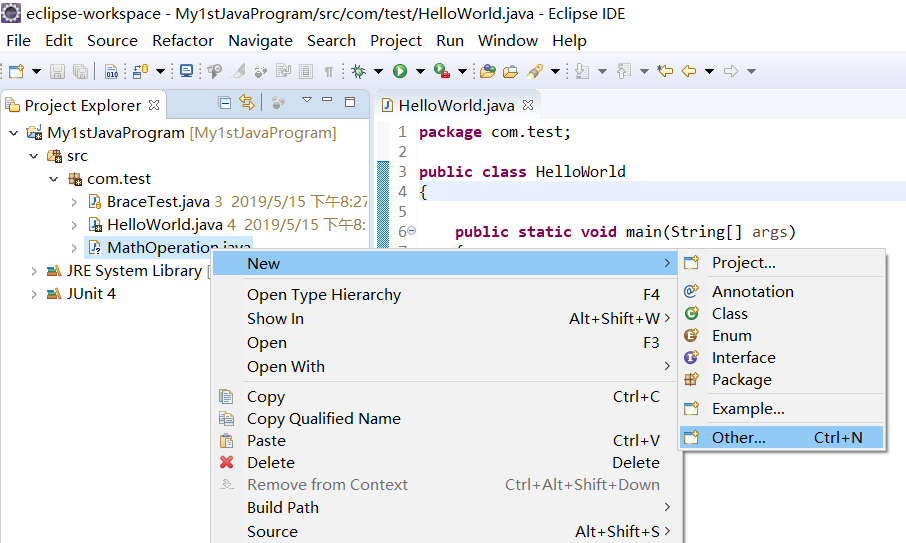Maximize the Project Explorer view
This screenshot has width=906, height=543.
(350, 102)
